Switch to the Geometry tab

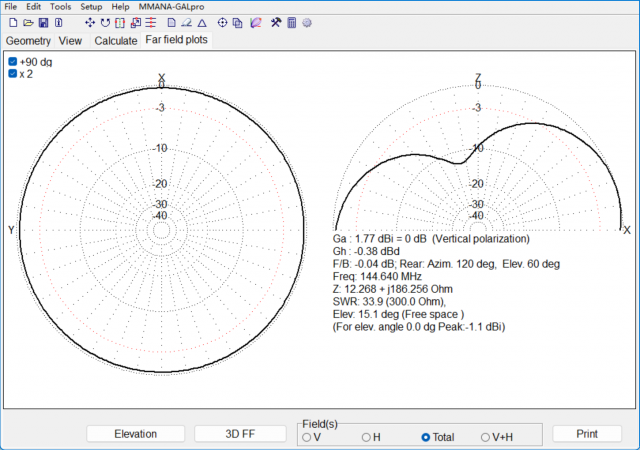(x=28, y=41)
